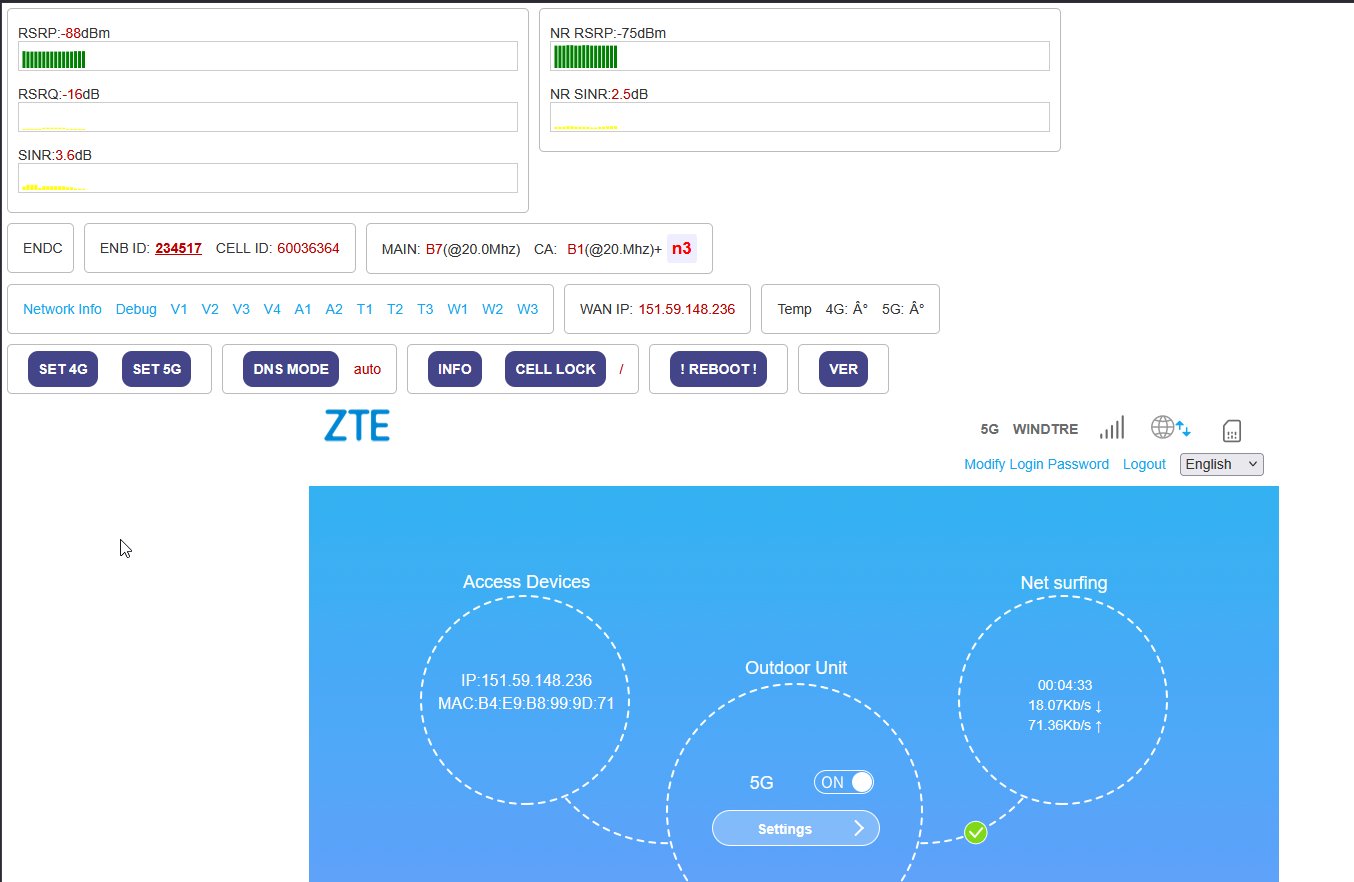Click the RSRP signal bar graph
The image size is (1354, 882).
pyautogui.click(x=268, y=56)
